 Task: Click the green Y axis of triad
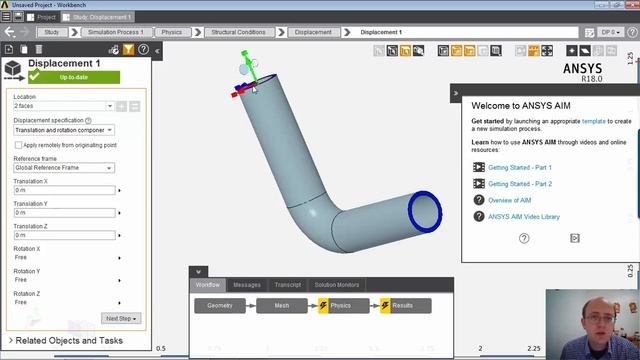(248, 65)
